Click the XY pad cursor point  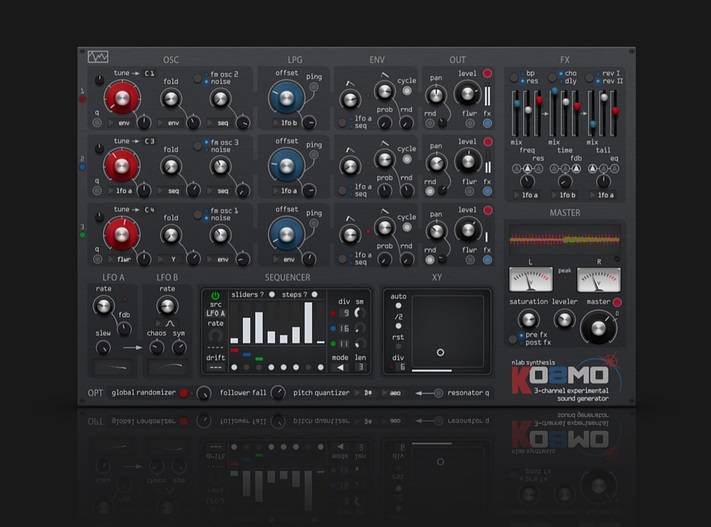pos(440,352)
